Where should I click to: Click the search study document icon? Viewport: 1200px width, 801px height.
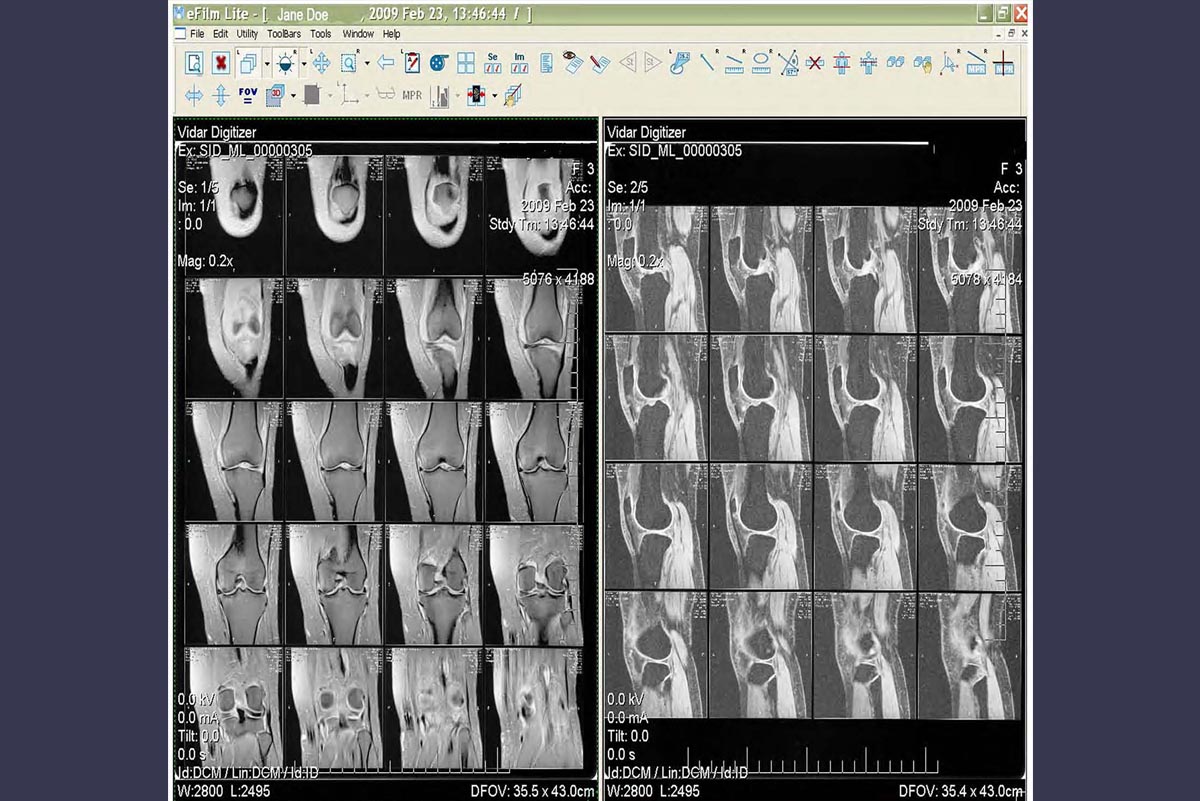point(195,63)
